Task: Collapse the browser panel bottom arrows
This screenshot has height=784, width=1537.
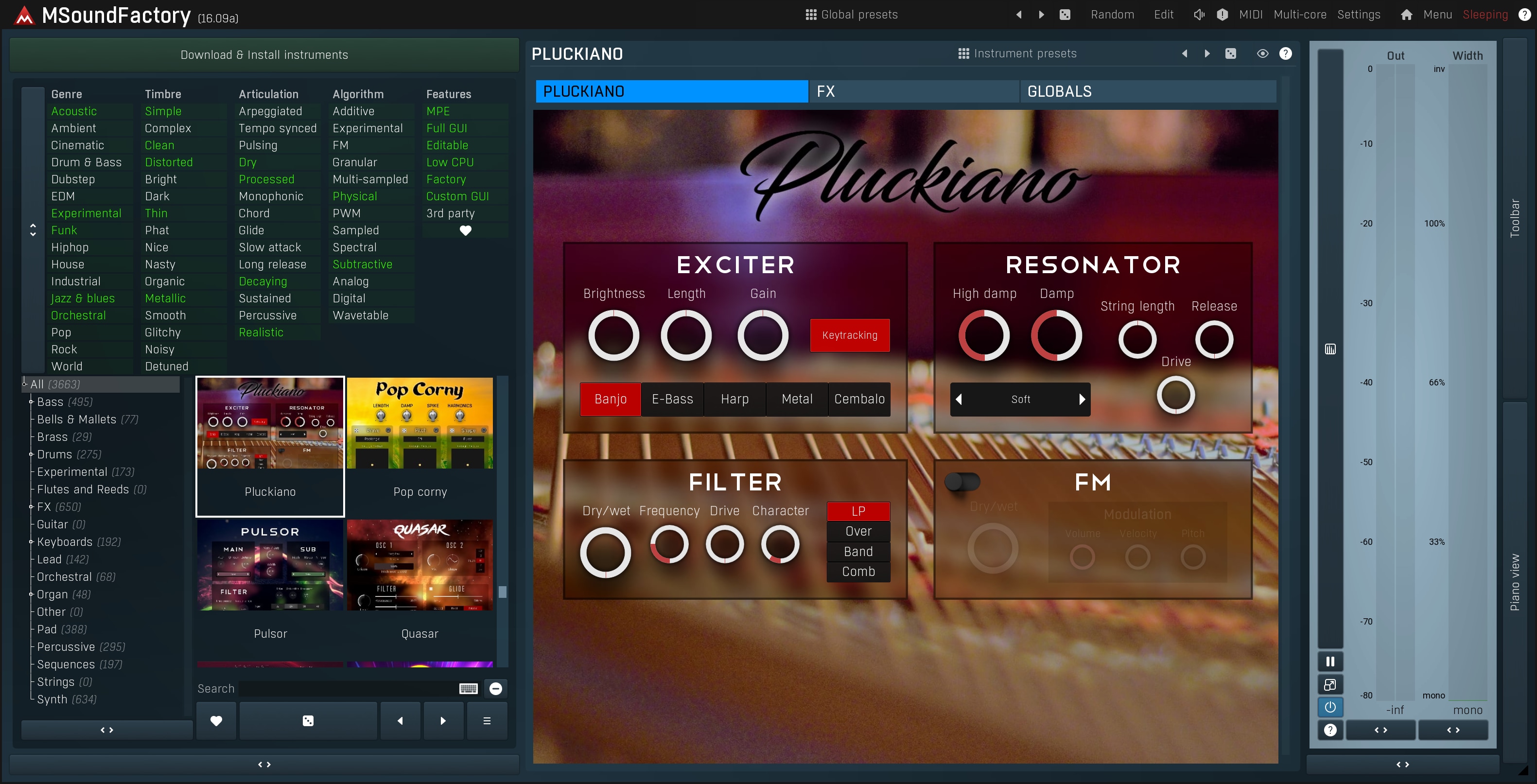Action: click(264, 765)
